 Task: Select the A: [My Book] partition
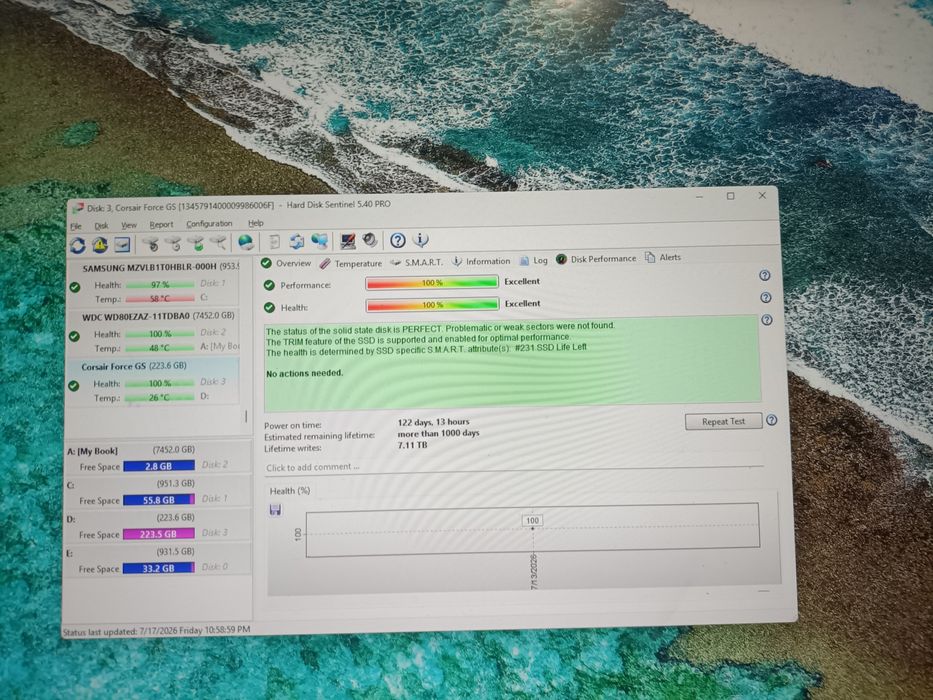coord(156,458)
